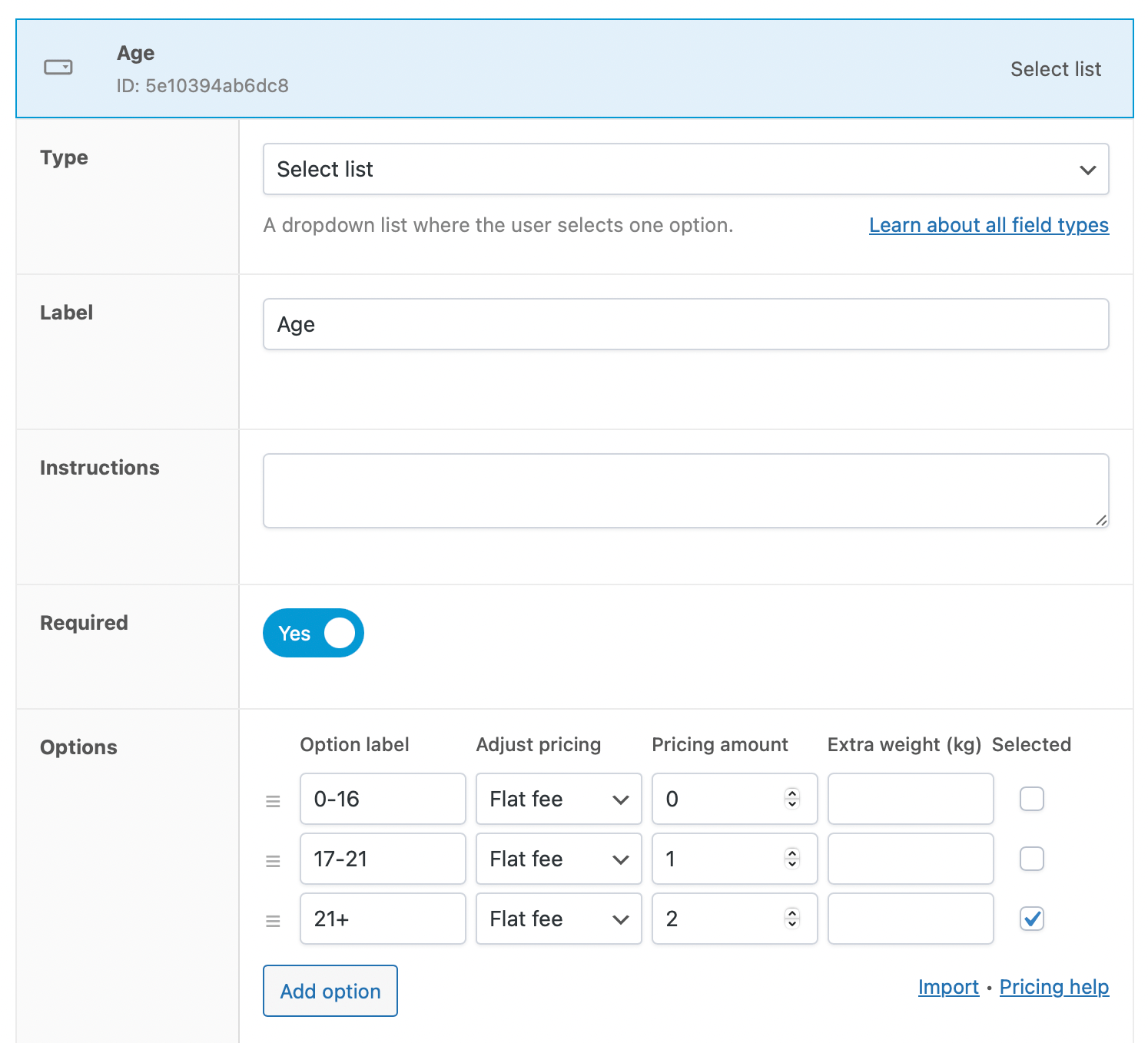The image size is (1148, 1043).
Task: Open the Learn about all field types link
Action: click(988, 225)
